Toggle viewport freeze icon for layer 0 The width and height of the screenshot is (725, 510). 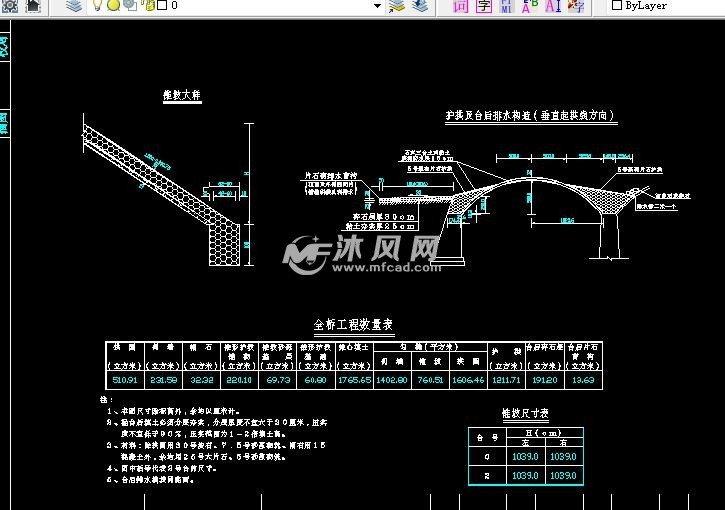(x=131, y=6)
